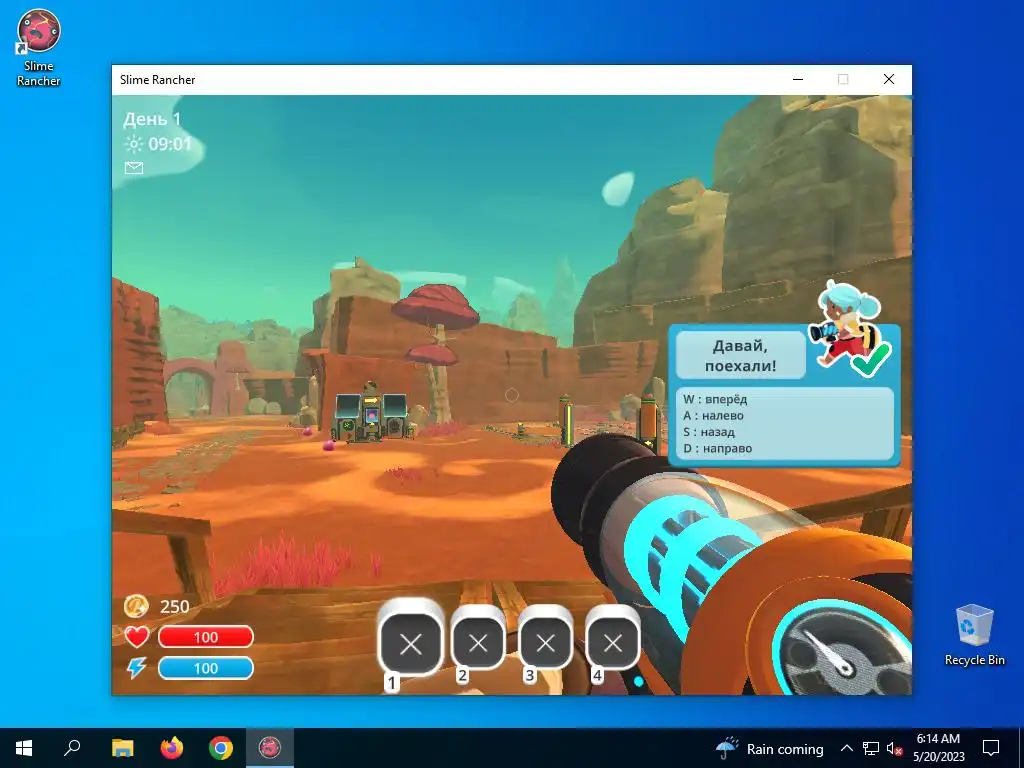The image size is (1024, 768).
Task: Click the 09:01 game clock
Action: click(170, 144)
